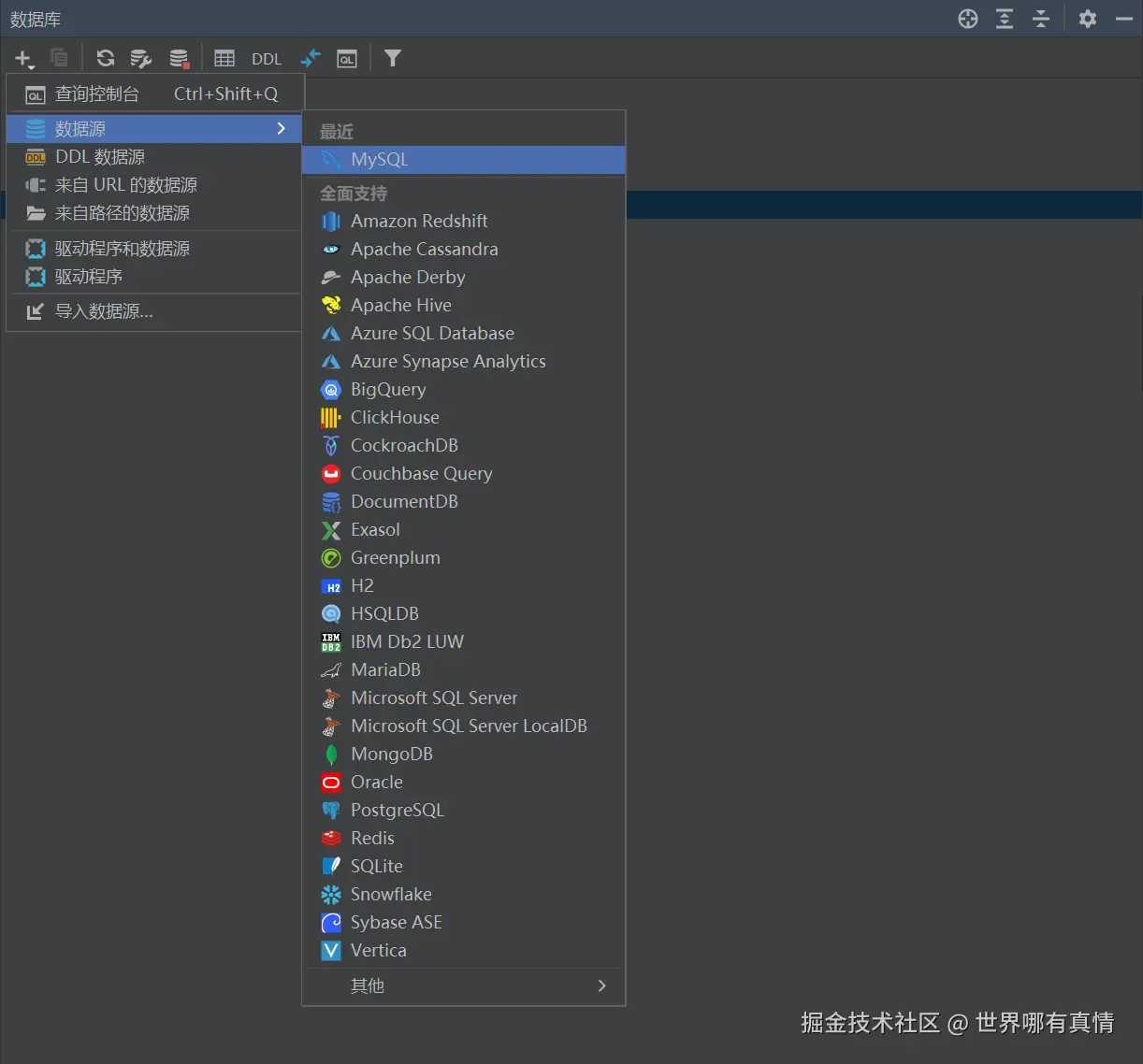Hide the database panel with the minus icon
Viewport: 1143px width, 1064px height.
[x=1124, y=19]
